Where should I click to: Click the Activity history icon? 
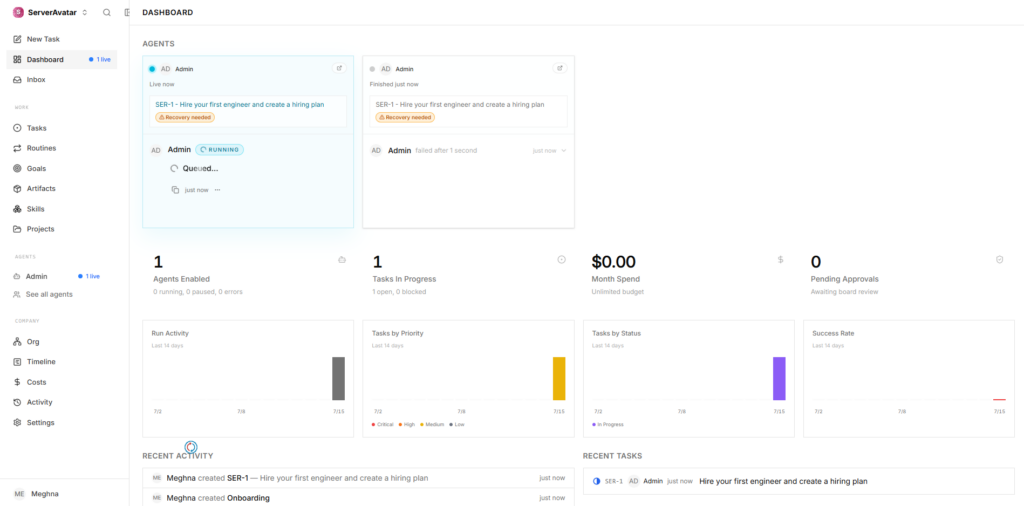click(x=18, y=402)
